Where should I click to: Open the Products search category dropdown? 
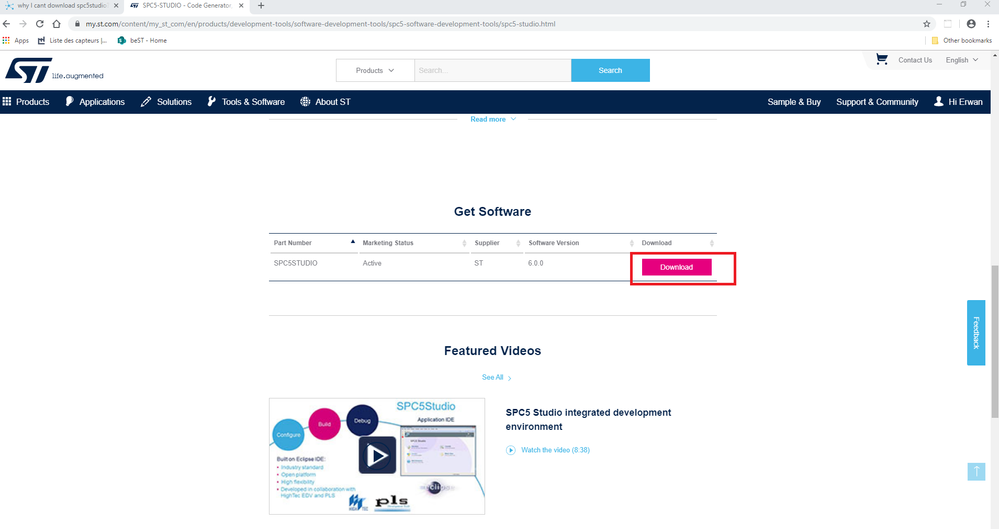375,70
